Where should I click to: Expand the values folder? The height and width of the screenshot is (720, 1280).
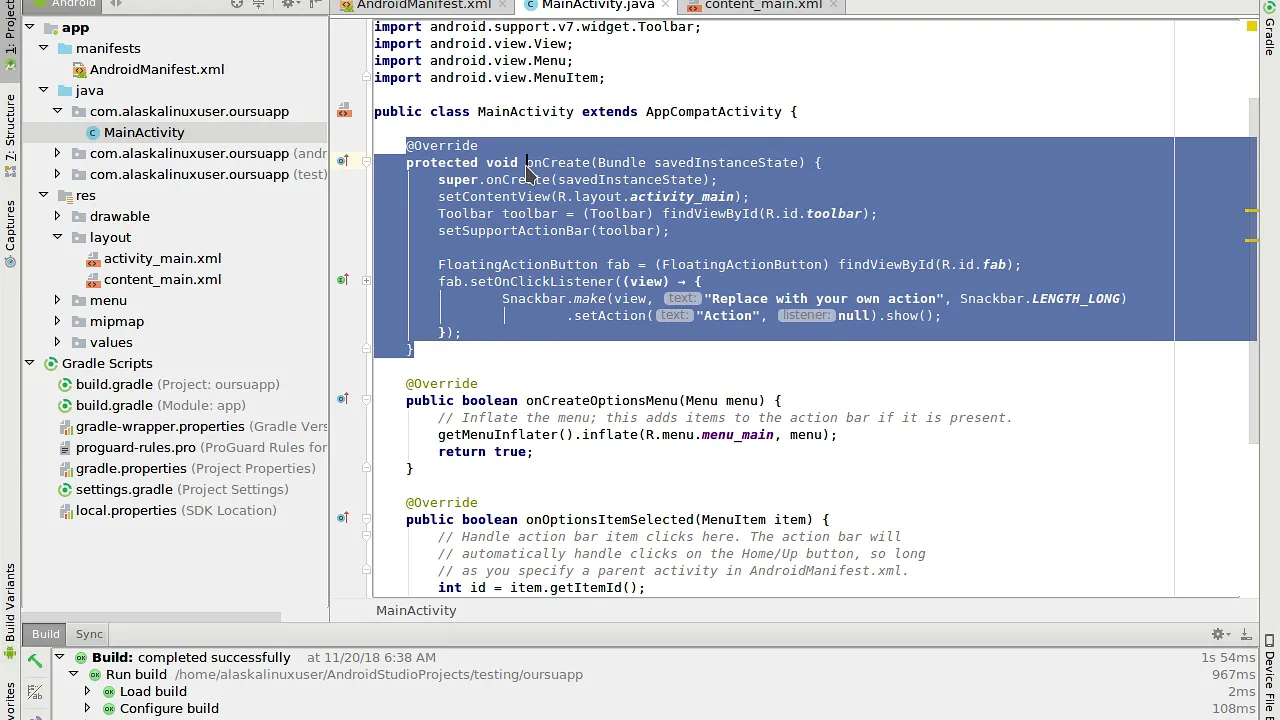[57, 342]
